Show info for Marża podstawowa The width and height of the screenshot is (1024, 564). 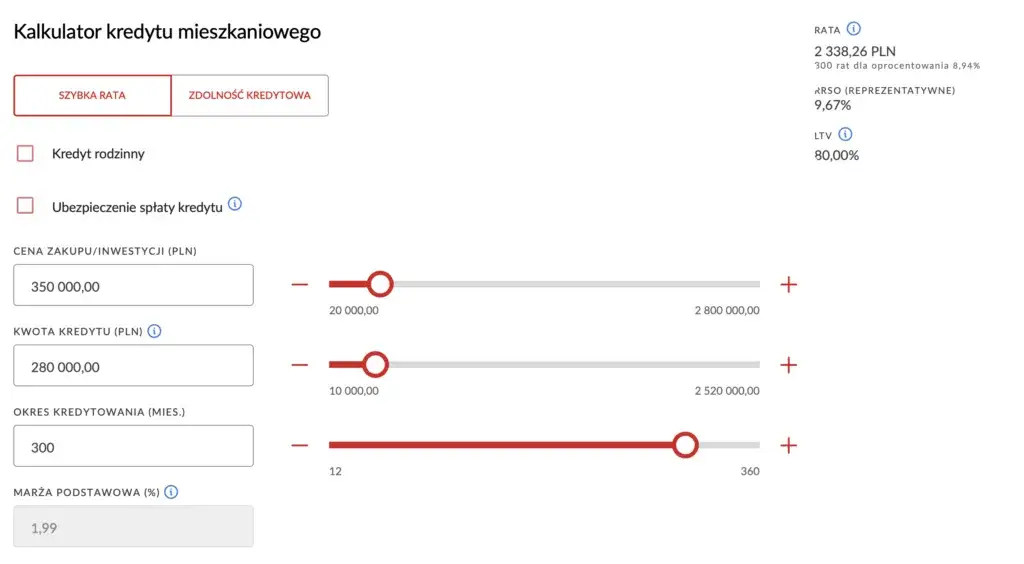click(171, 492)
